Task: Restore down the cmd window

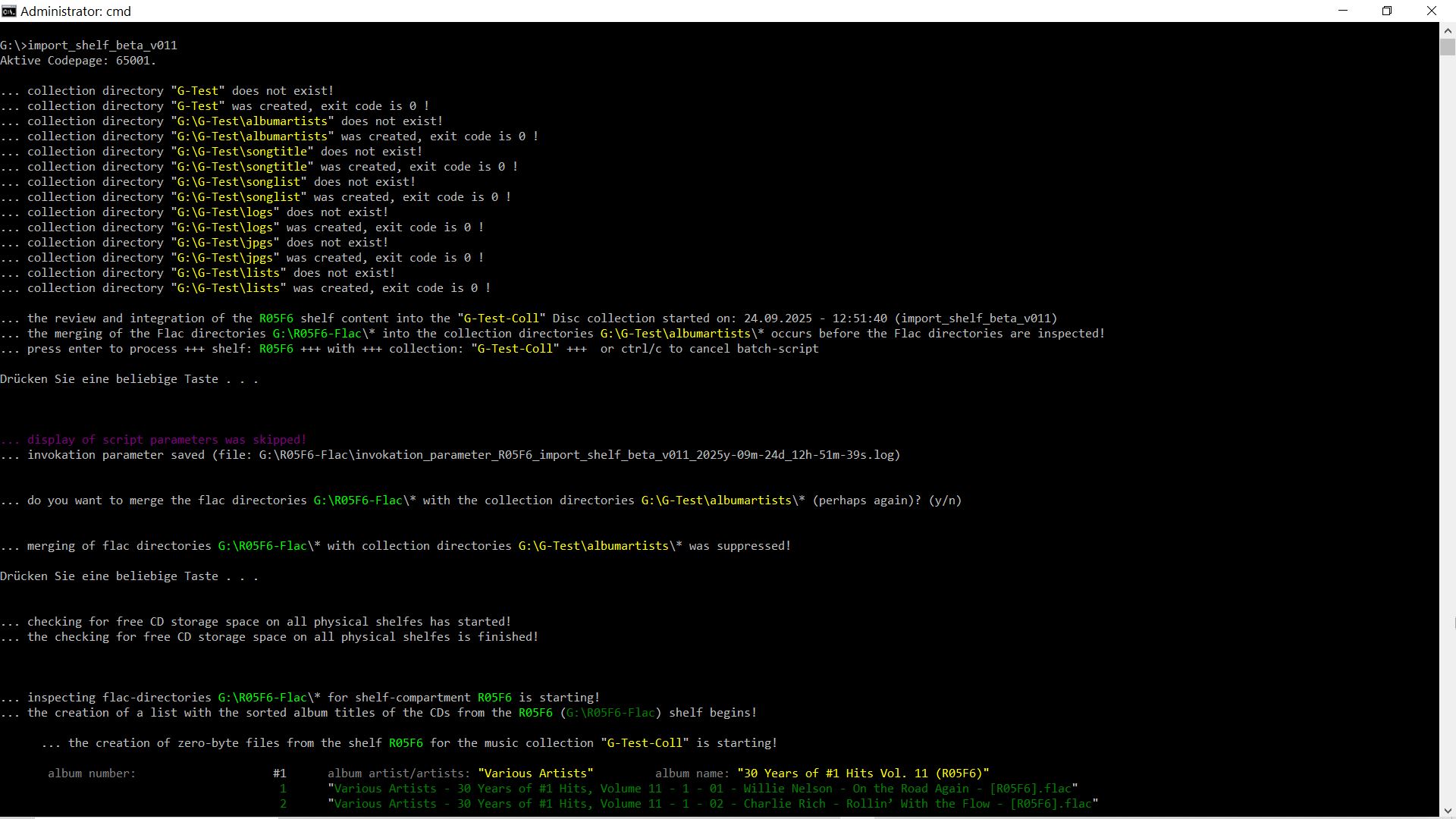Action: tap(1387, 11)
